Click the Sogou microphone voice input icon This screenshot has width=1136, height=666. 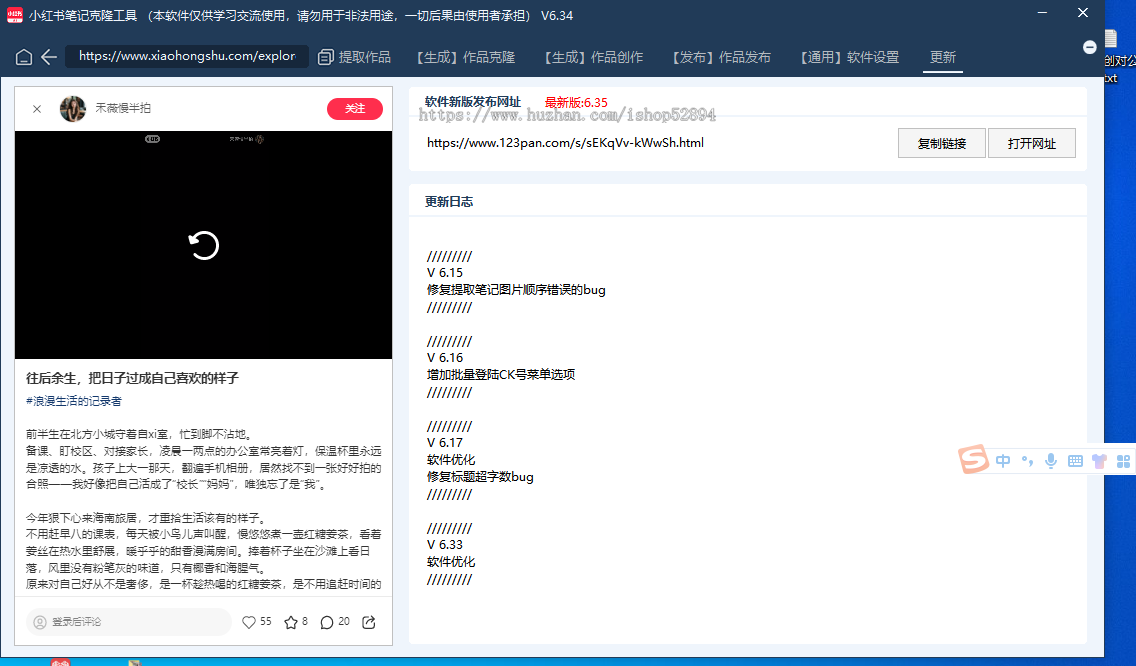click(1051, 461)
